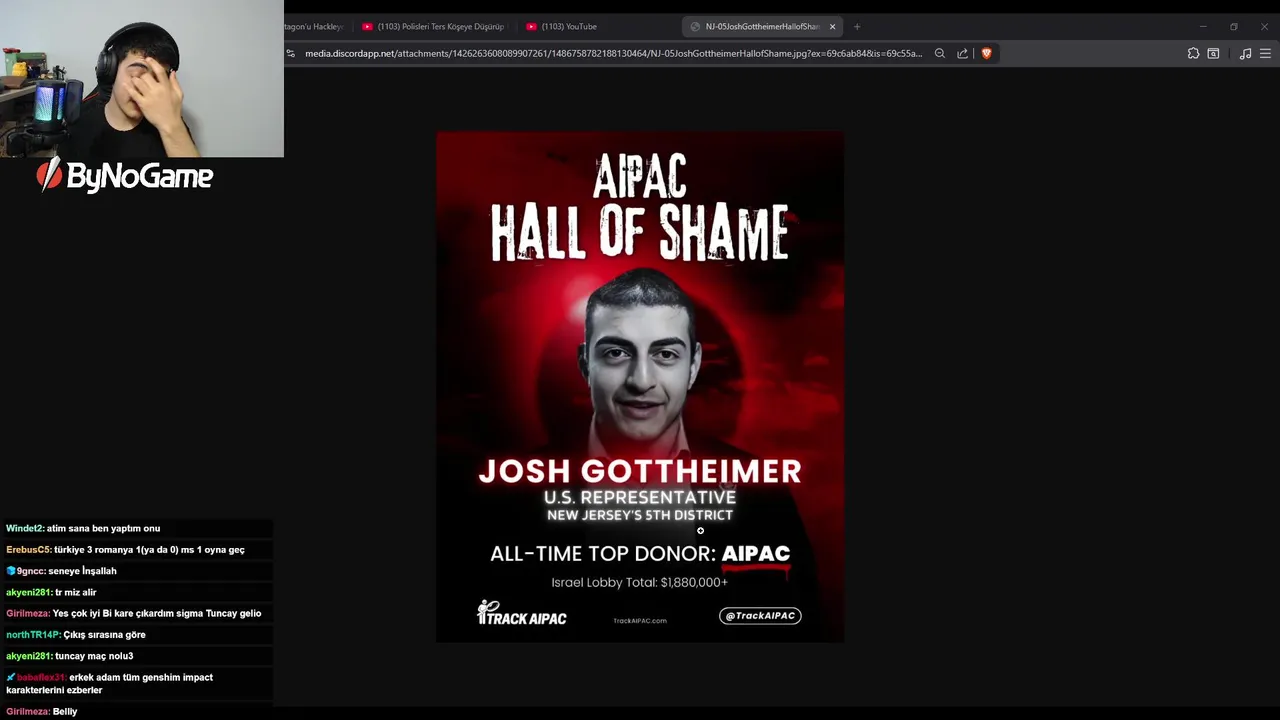Click the TRACK AIPAC logo on poster

tap(521, 614)
